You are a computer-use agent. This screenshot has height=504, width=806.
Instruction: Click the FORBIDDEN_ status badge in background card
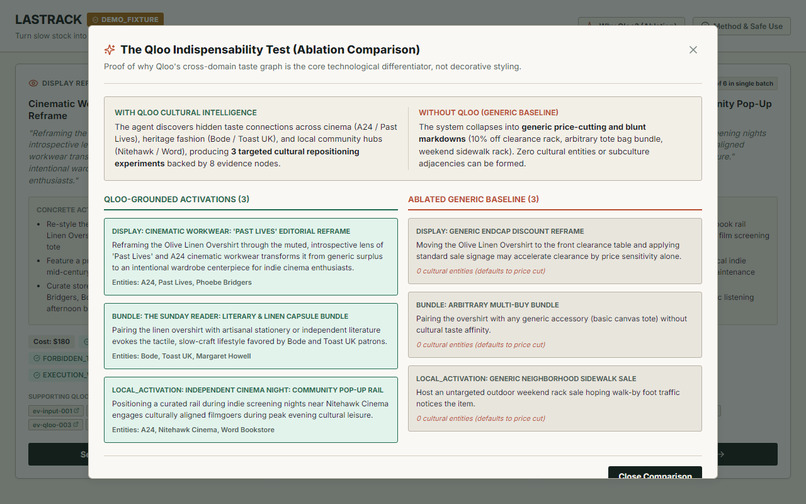(x=59, y=358)
